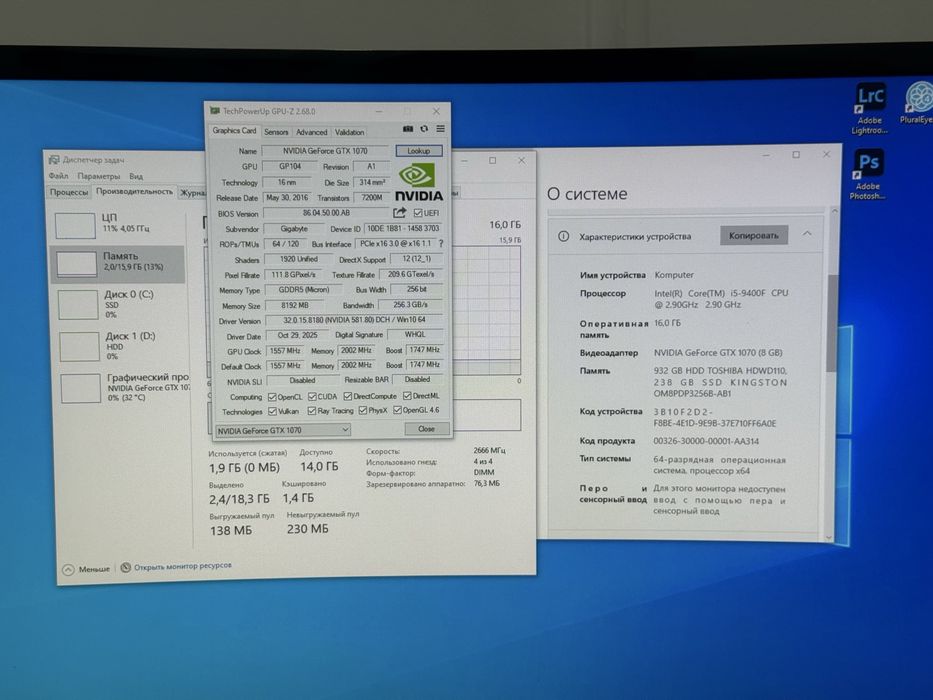Image resolution: width=933 pixels, height=700 pixels.
Task: Click the BIOS Version field 86.04.50.00.AB
Action: (x=326, y=213)
